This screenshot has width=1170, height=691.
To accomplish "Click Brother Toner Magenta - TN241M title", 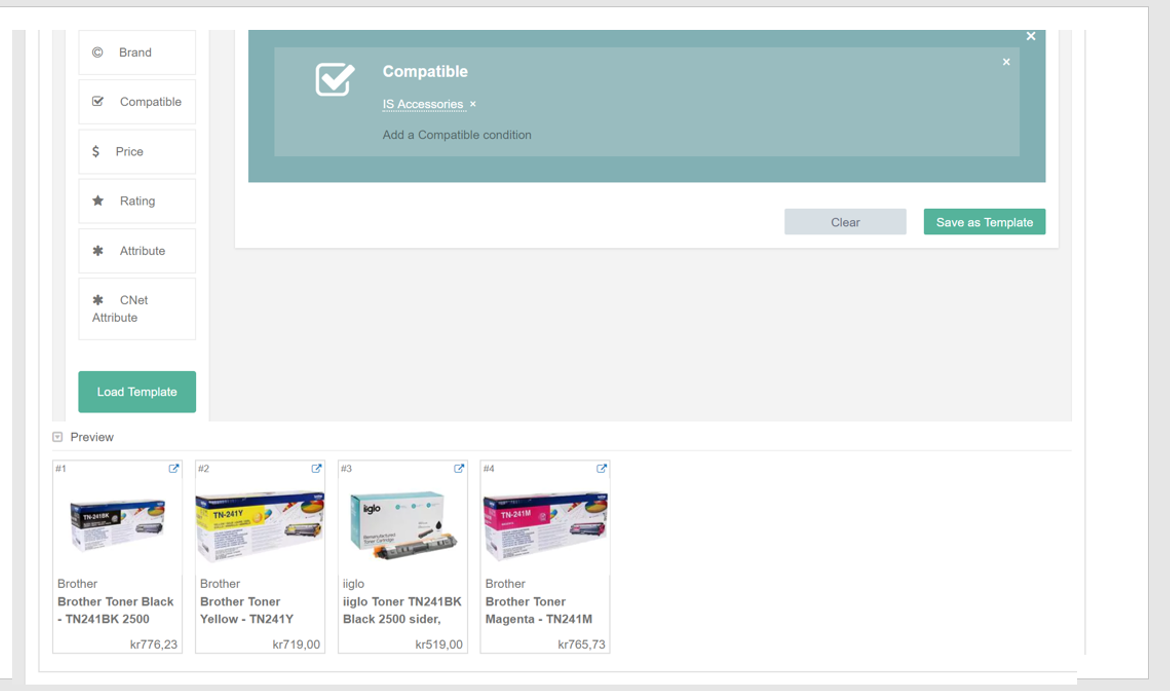I will tap(539, 610).
